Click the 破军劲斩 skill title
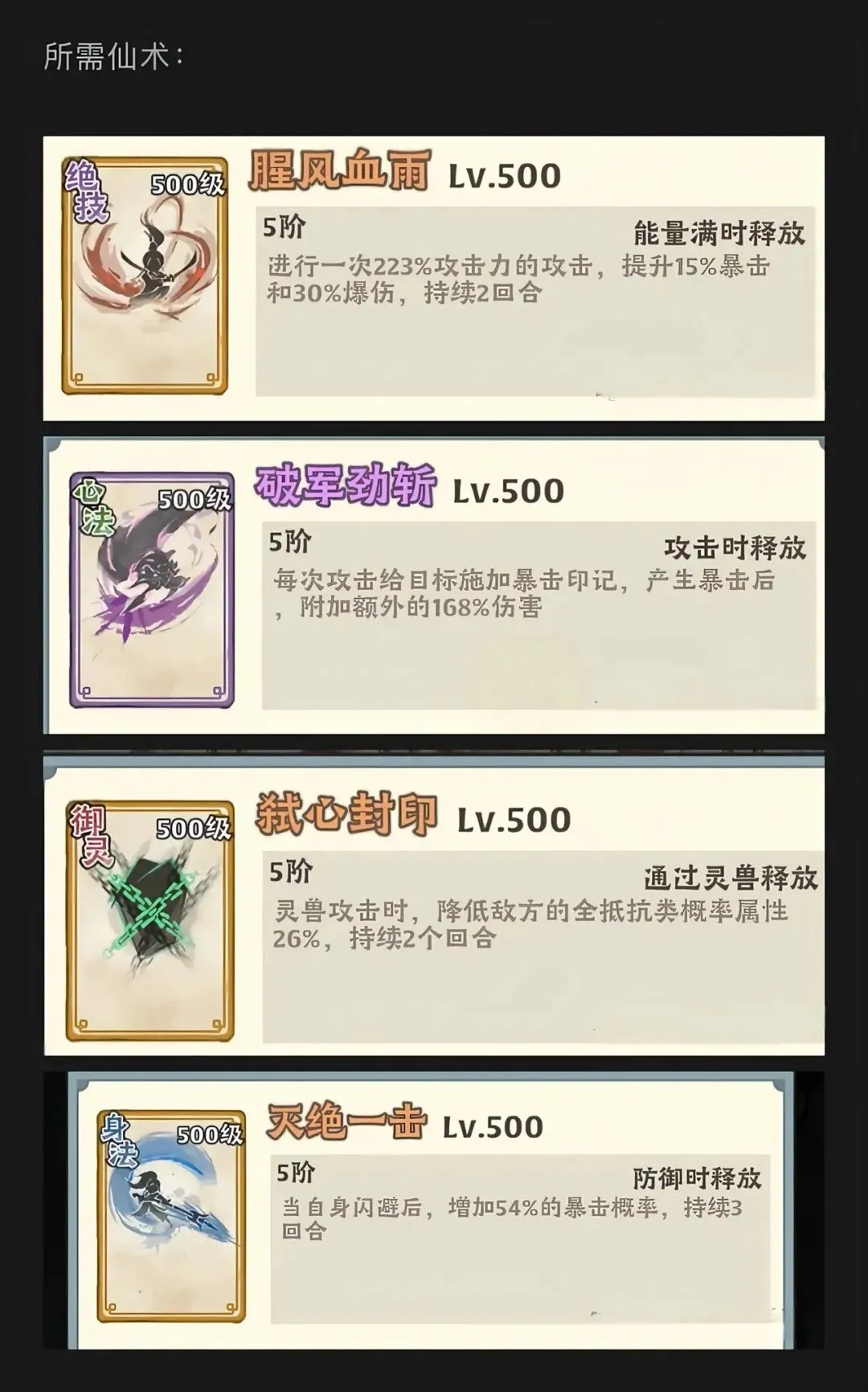Screen dimensions: 868x1392 coord(346,485)
